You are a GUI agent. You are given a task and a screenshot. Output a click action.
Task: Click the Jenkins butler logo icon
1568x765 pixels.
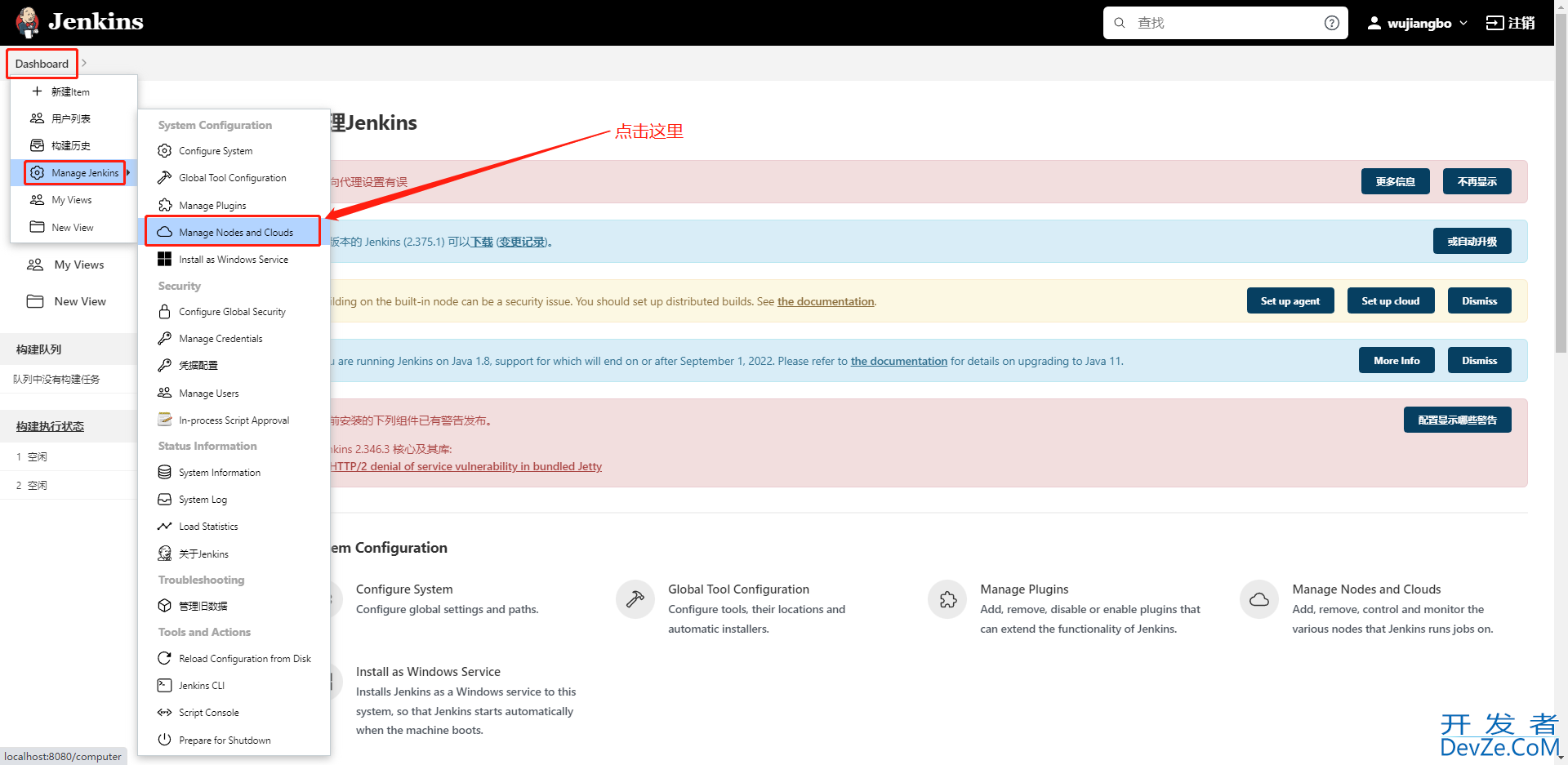click(x=28, y=22)
